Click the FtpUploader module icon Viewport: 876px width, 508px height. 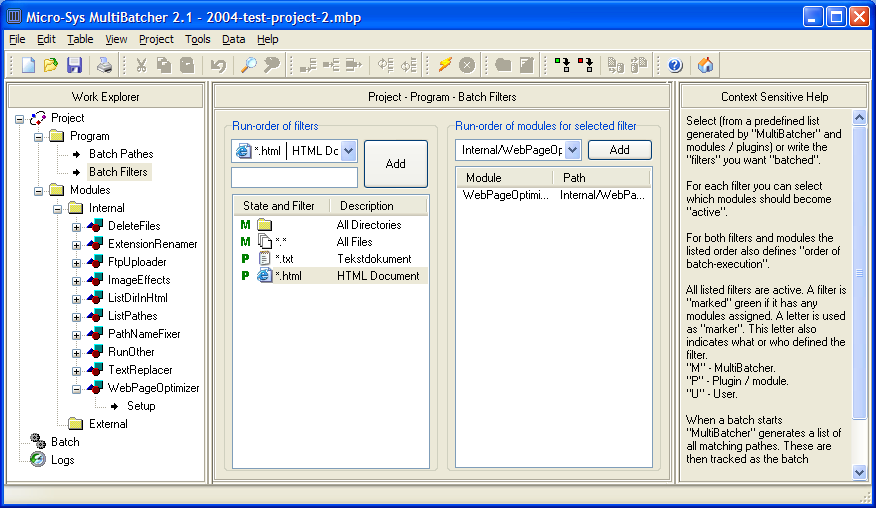tap(95, 262)
